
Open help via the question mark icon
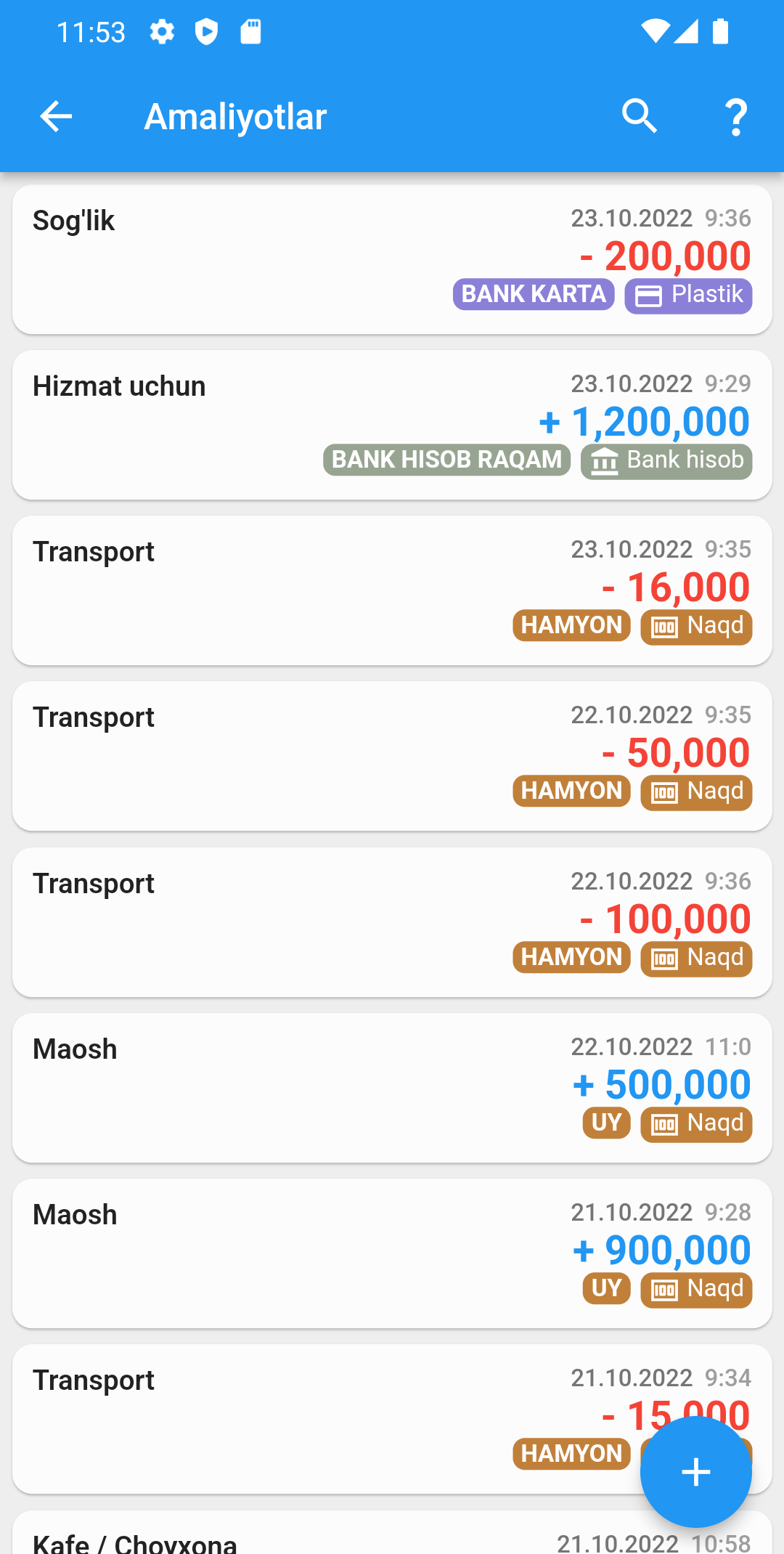pyautogui.click(x=736, y=118)
